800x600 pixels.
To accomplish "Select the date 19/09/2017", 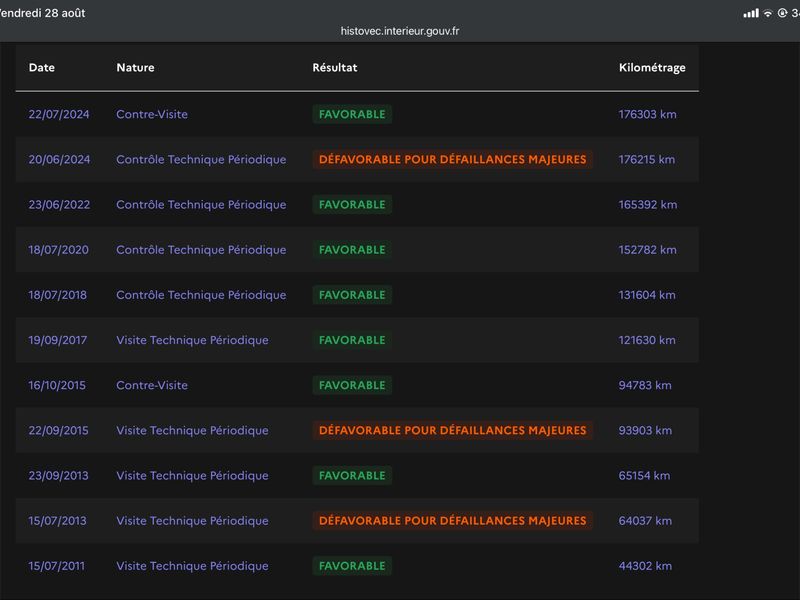I will coord(58,340).
